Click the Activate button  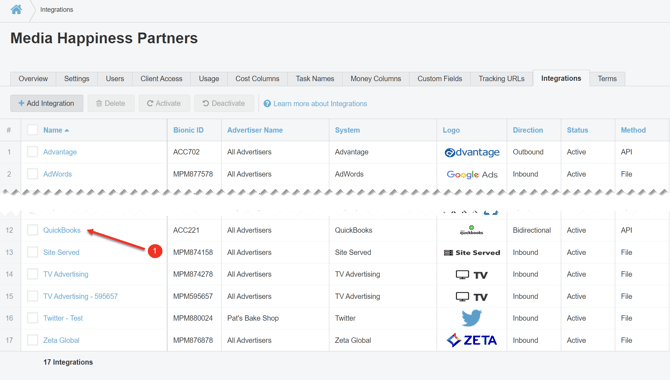click(164, 103)
